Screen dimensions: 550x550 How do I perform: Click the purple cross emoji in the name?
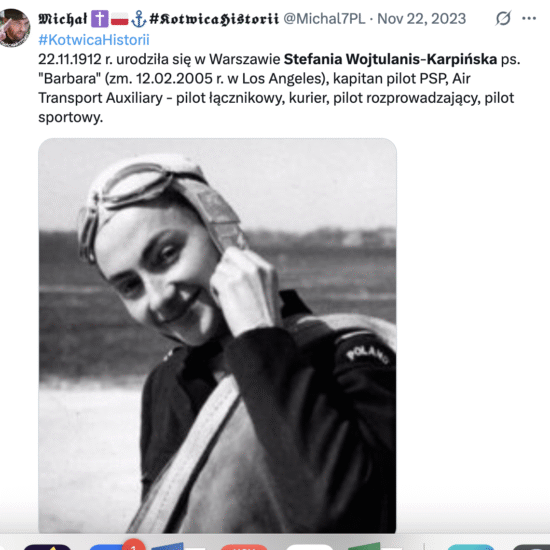coord(100,19)
